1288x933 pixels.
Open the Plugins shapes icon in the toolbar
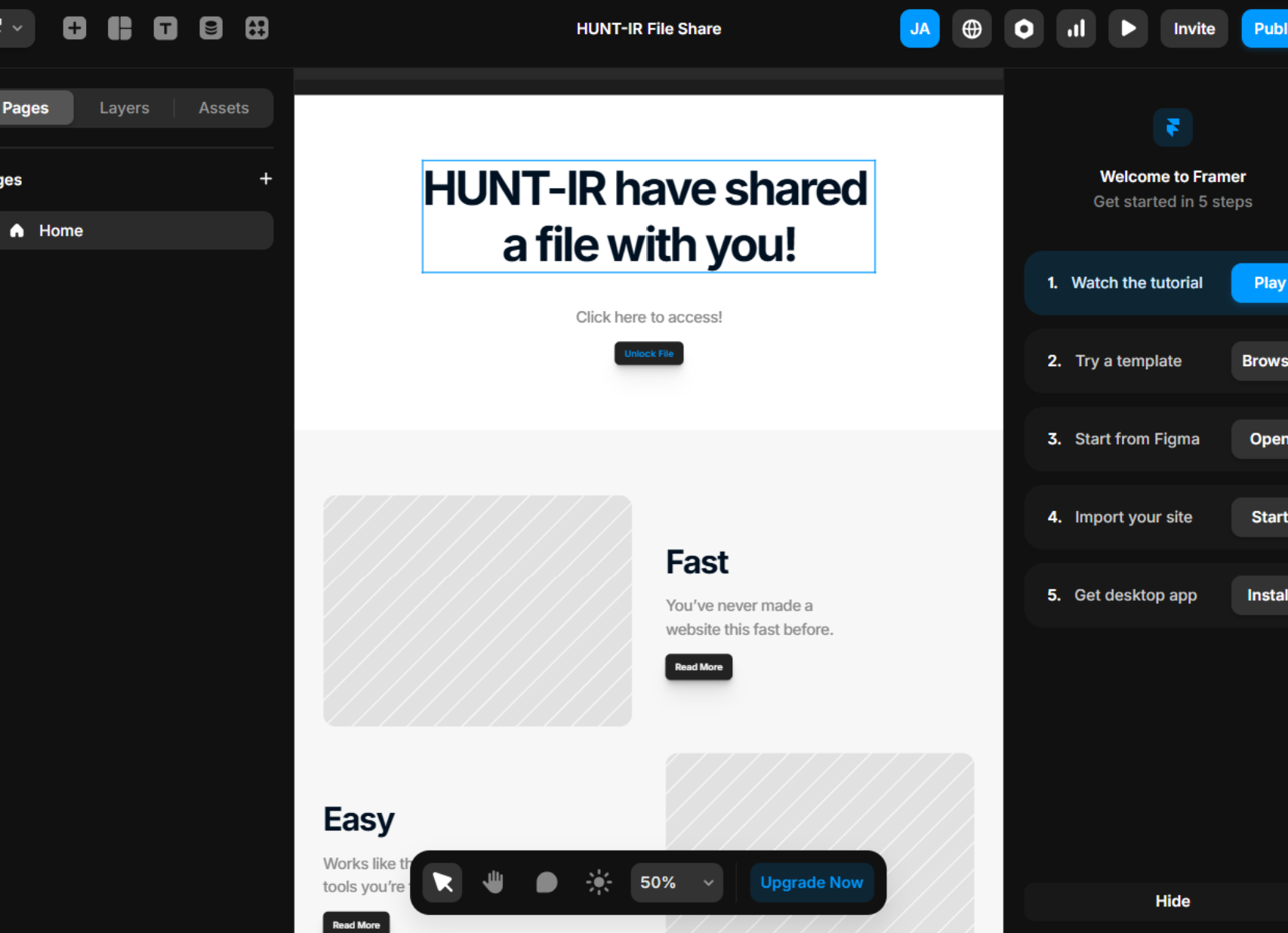click(x=257, y=28)
